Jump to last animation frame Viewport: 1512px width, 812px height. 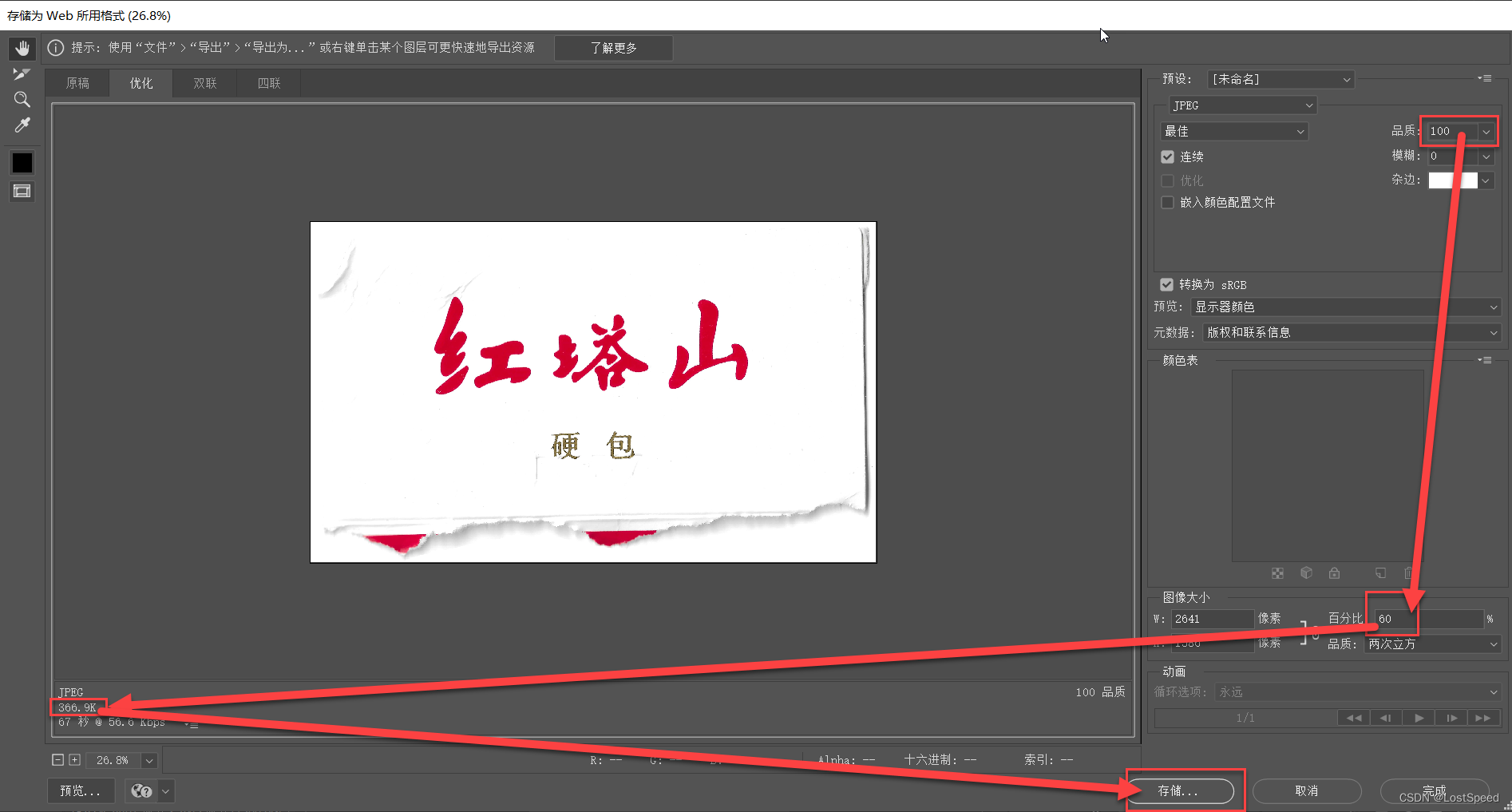pyautogui.click(x=1483, y=718)
